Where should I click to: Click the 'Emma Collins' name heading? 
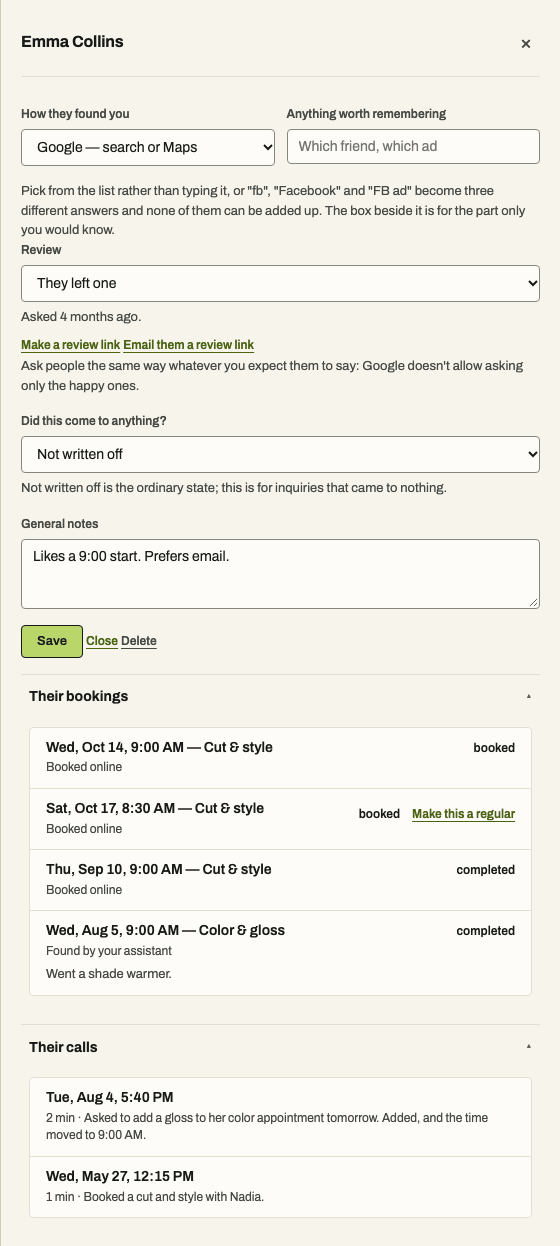pos(72,42)
